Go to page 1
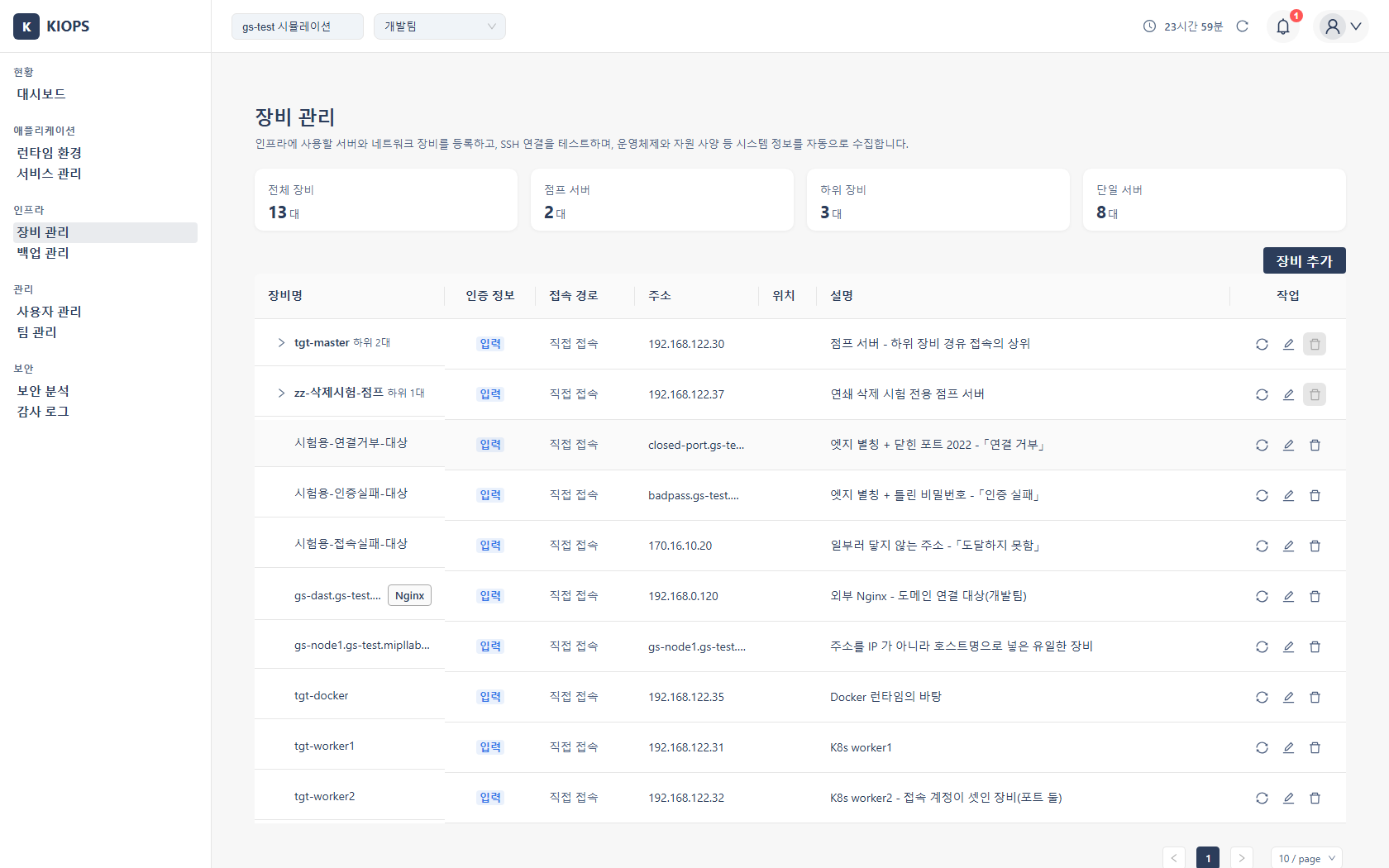Screen dimensions: 1389x868 click(x=1208, y=858)
